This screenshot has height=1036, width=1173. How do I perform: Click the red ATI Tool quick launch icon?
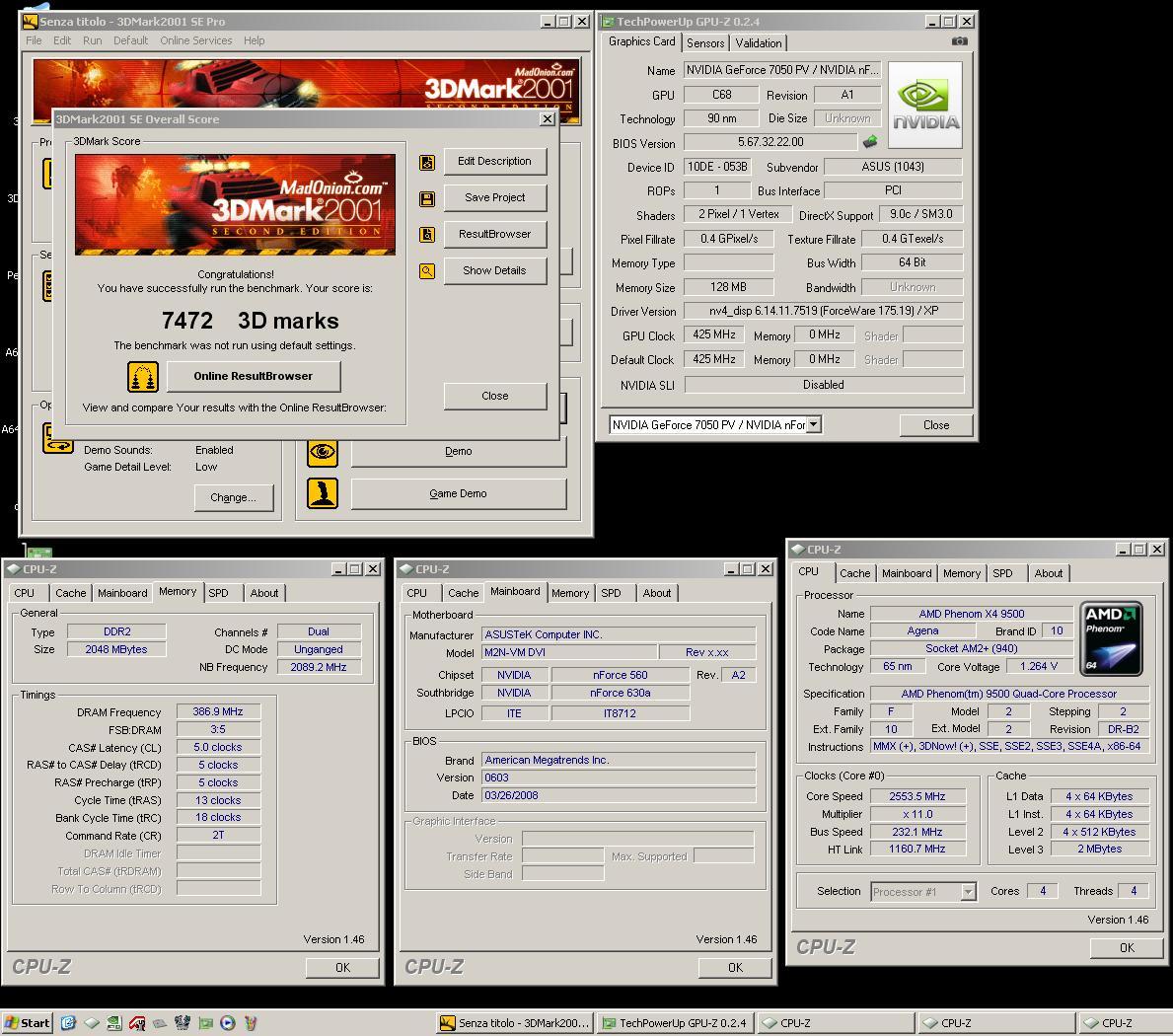pyautogui.click(x=137, y=1022)
